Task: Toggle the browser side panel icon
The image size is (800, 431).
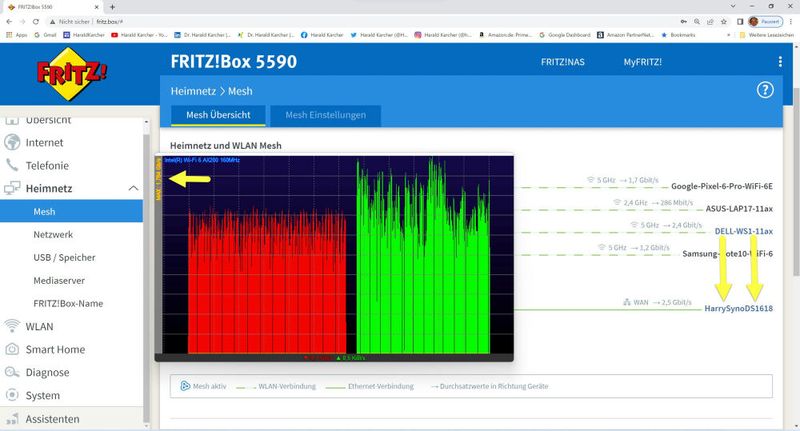Action: (x=740, y=21)
